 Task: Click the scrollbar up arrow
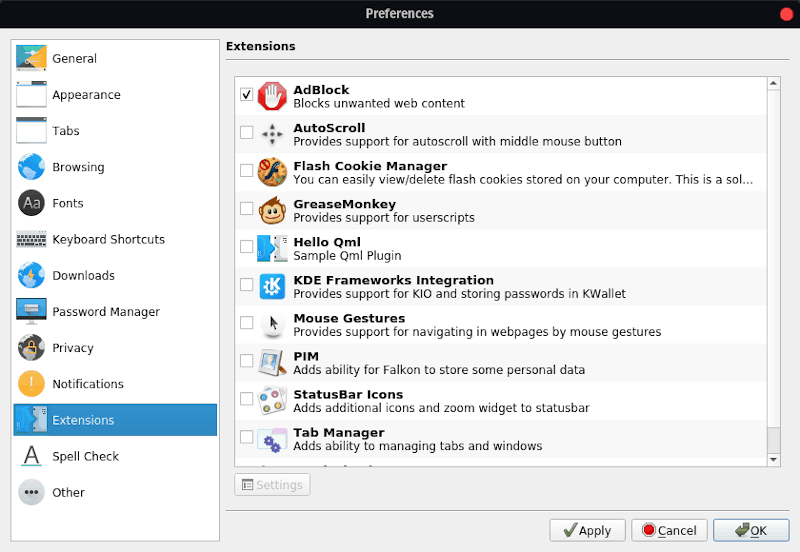click(773, 85)
